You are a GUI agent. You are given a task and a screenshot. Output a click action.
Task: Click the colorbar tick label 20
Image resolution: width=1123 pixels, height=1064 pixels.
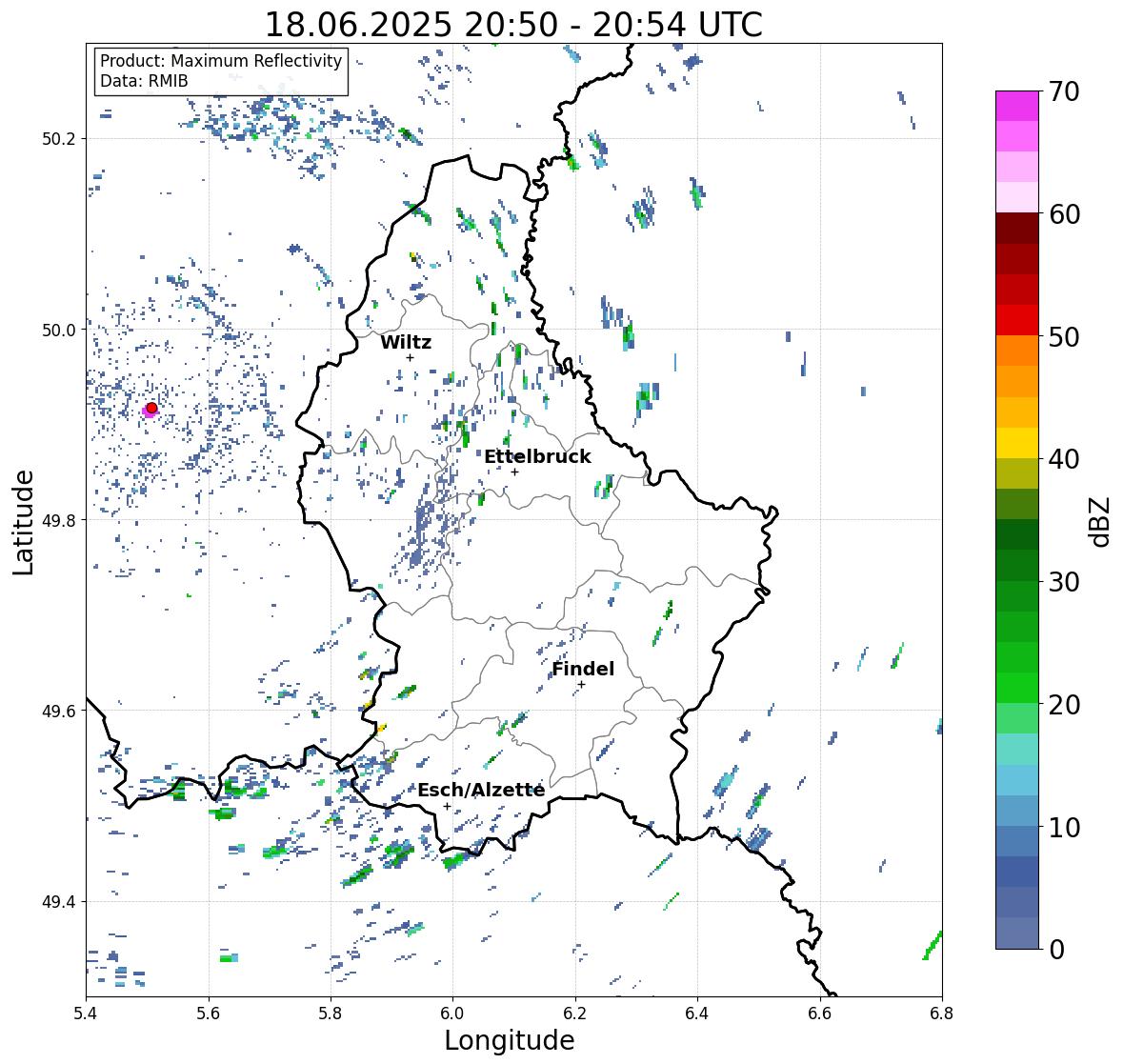point(1064,705)
